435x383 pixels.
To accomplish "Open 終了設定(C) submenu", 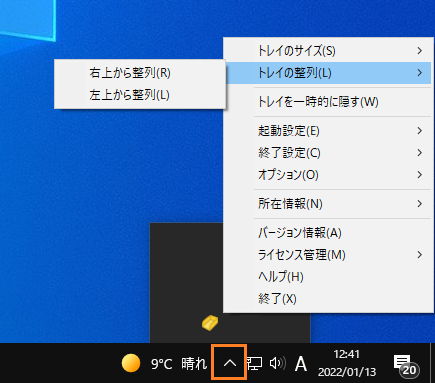I will pyautogui.click(x=328, y=153).
